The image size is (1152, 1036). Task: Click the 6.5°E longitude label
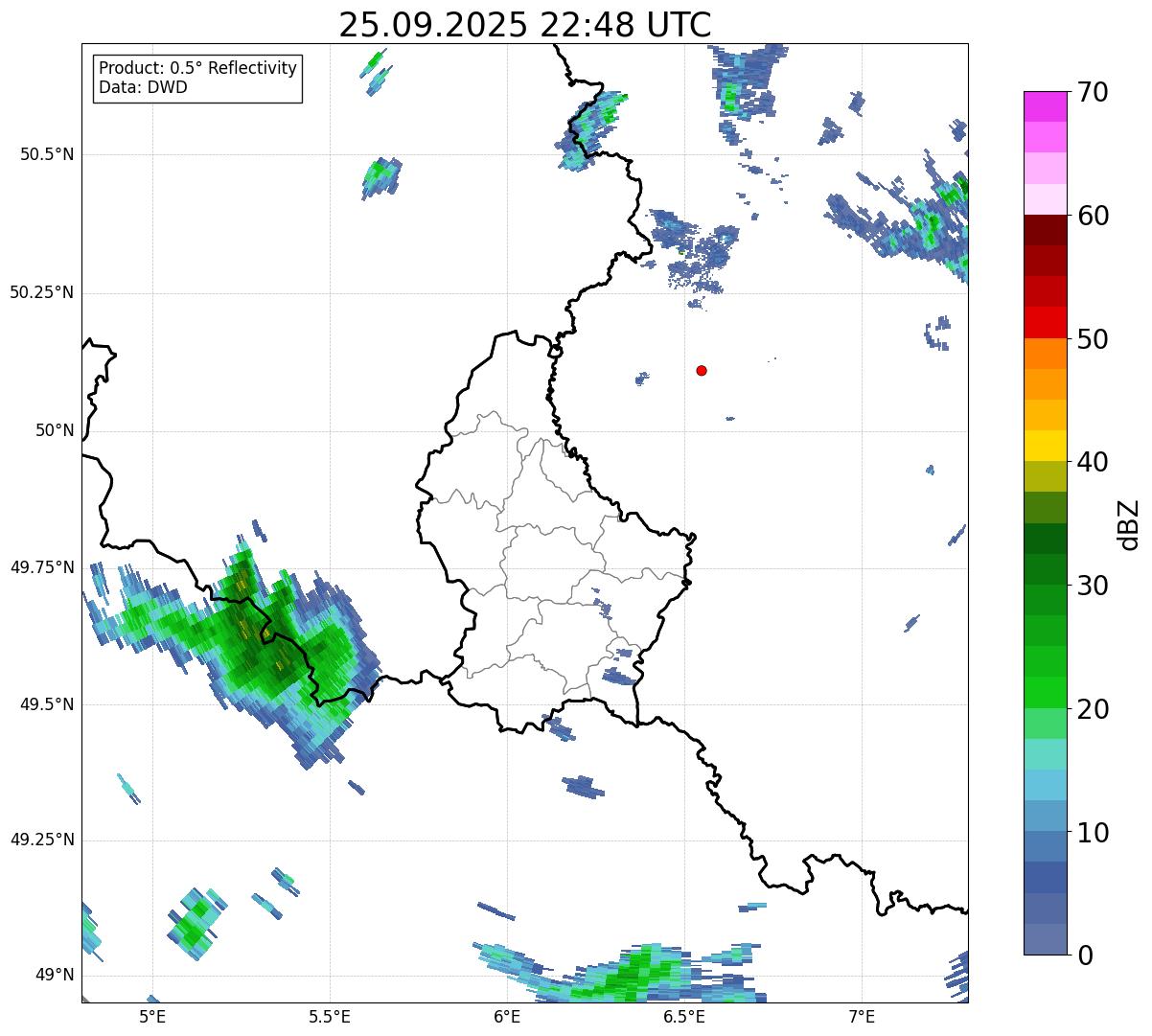point(684,1016)
